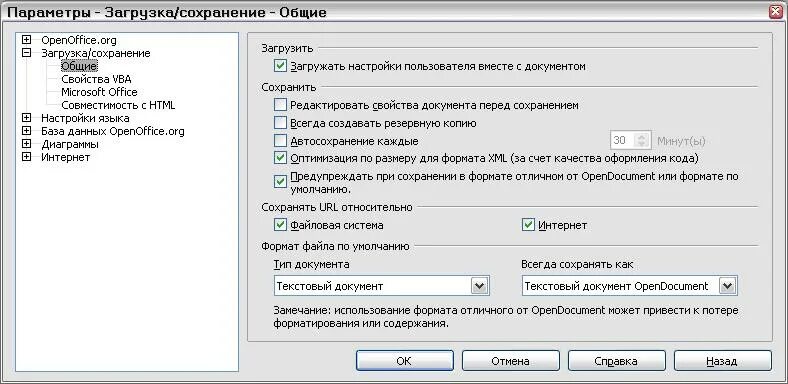788x384 pixels.
Task: Enable Всегда создавать резервную копию
Action: (x=280, y=123)
